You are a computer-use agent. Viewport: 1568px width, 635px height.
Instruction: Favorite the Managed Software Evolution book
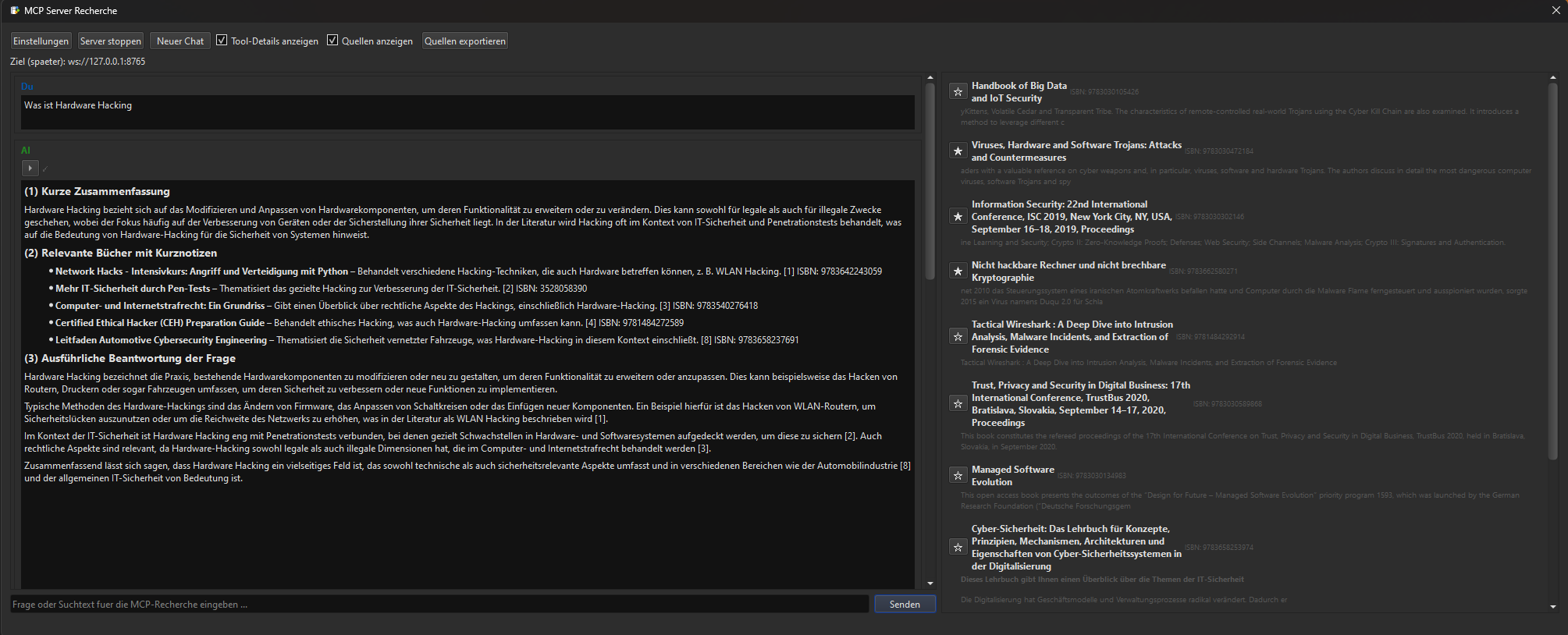[958, 476]
